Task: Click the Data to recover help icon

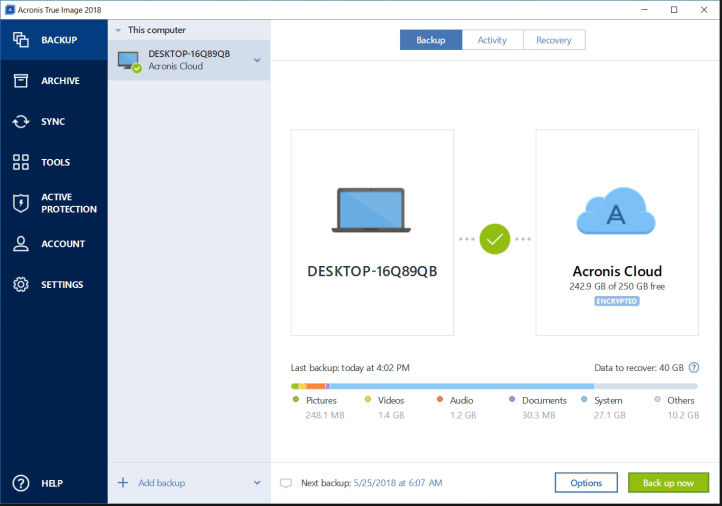Action: 693,367
